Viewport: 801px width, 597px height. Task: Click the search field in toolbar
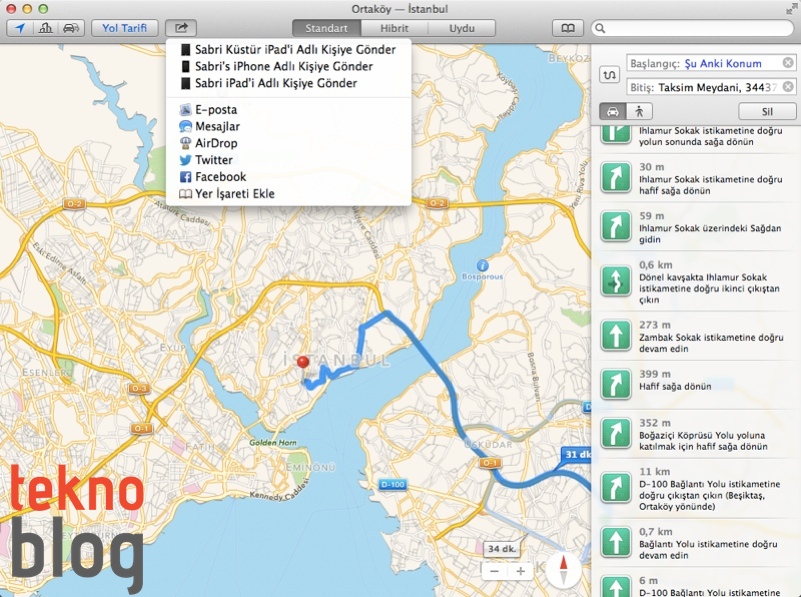coord(695,29)
